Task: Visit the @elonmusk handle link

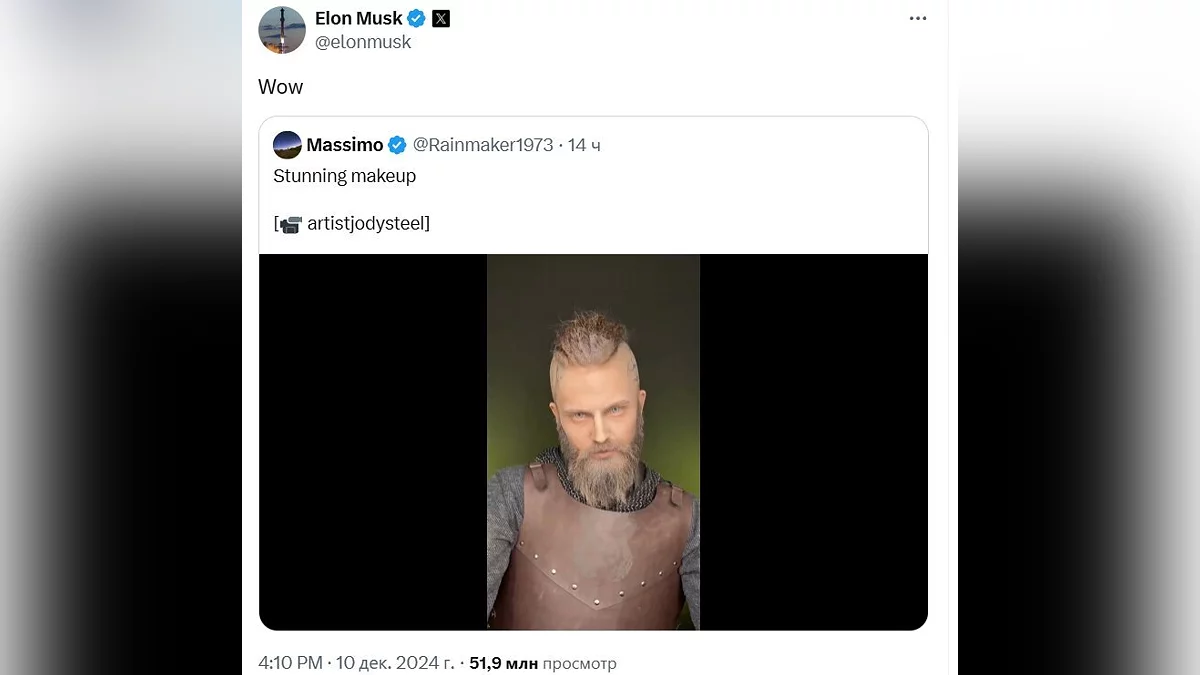Action: (x=363, y=42)
